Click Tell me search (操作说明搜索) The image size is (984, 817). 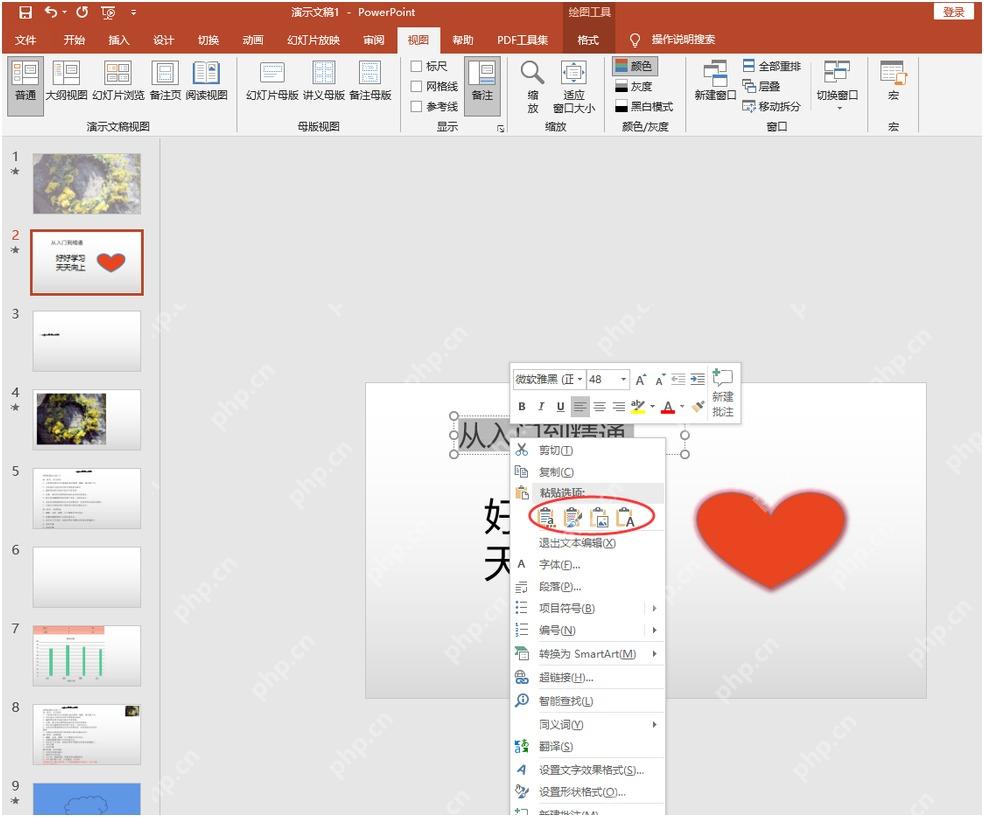pyautogui.click(x=672, y=40)
